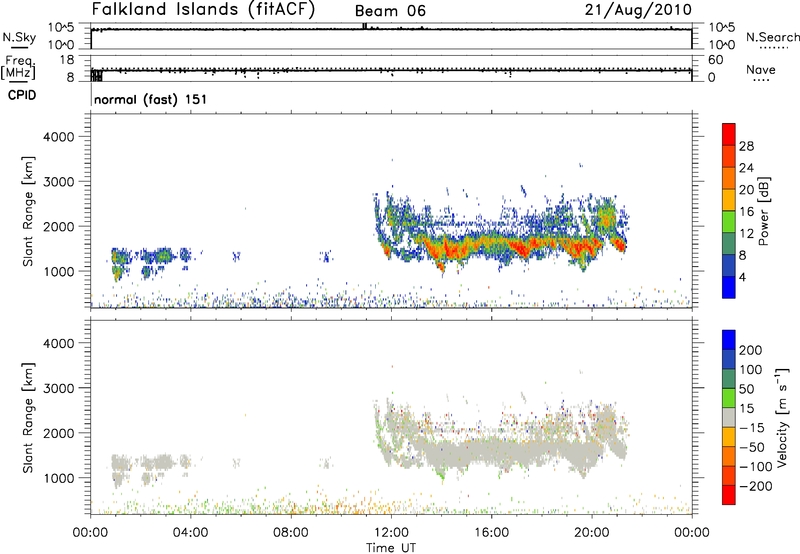This screenshot has width=800, height=554.
Task: Pick light green Power segment between 12 and 16
Action: pyautogui.click(x=729, y=222)
